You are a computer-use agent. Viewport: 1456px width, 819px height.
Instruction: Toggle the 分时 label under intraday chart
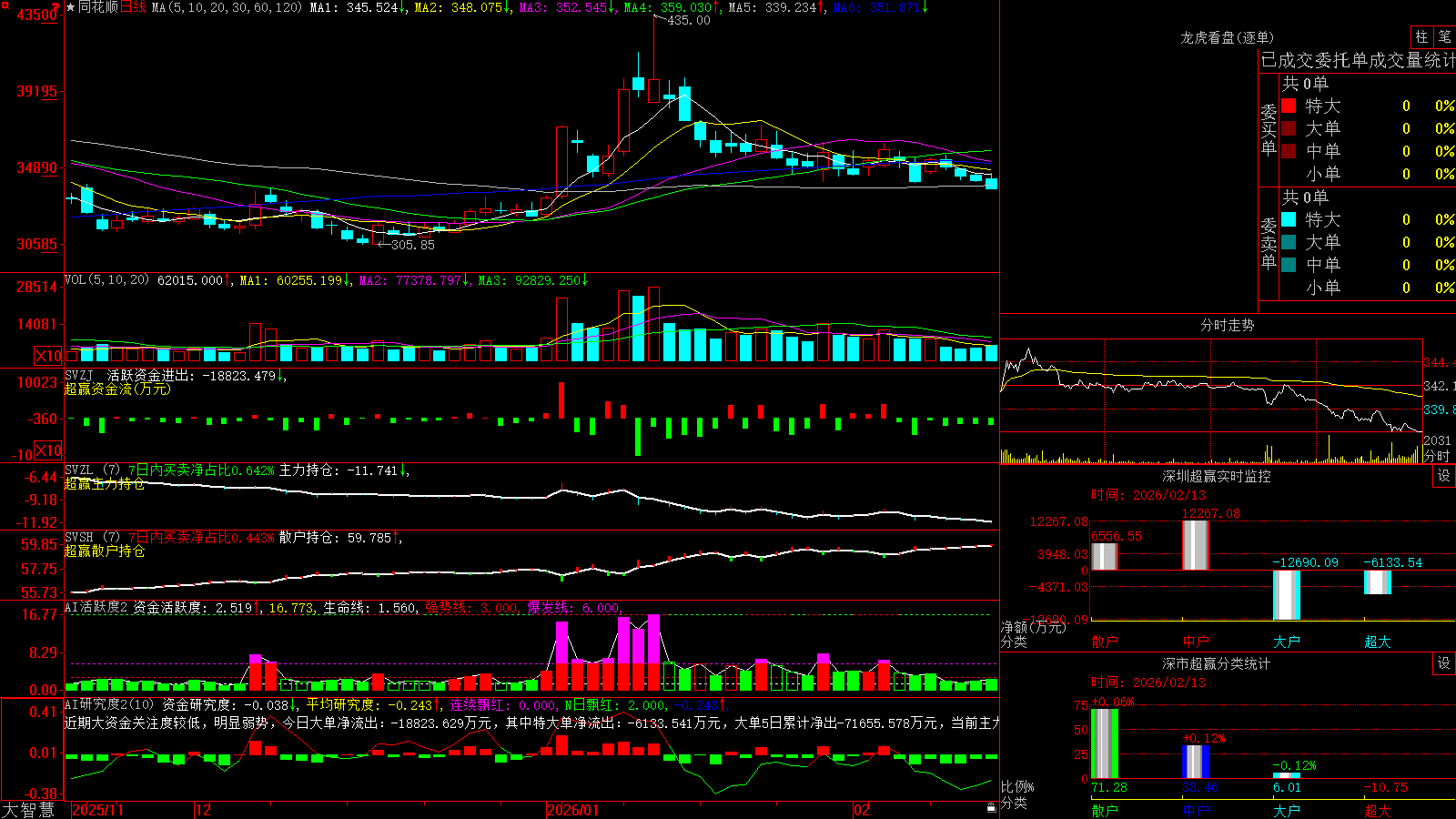click(x=1437, y=455)
